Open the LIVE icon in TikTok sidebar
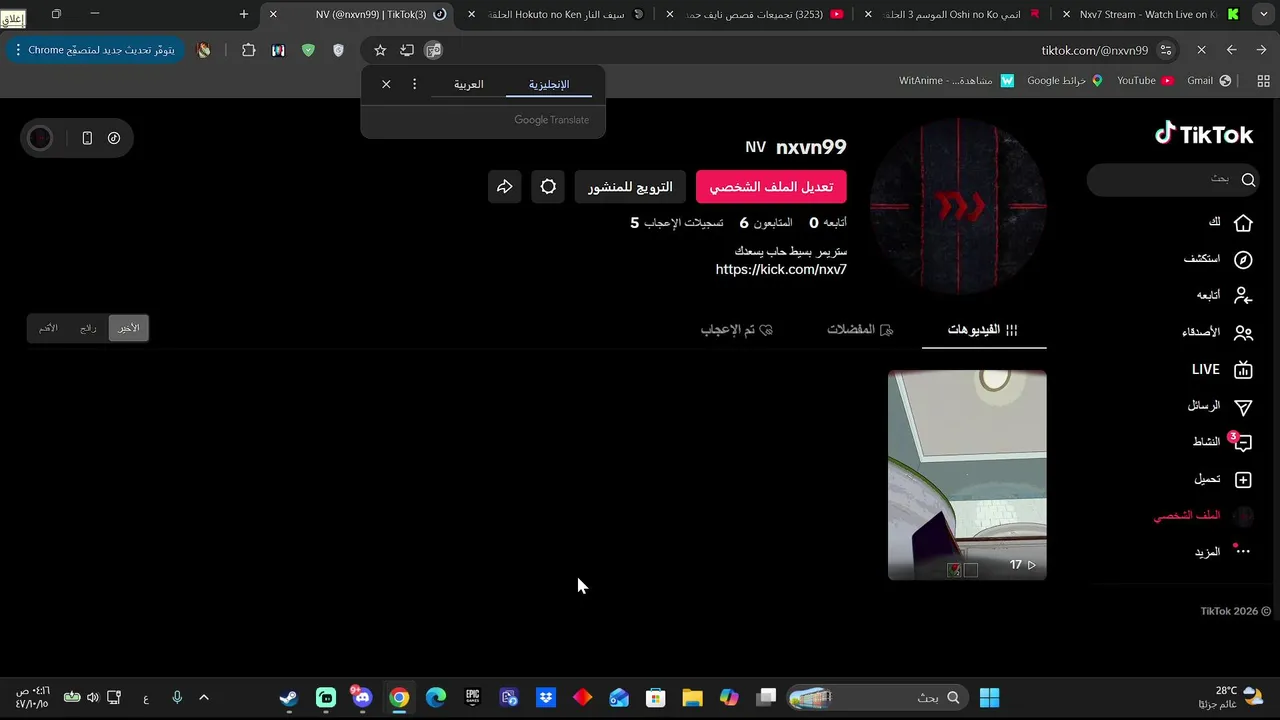 pyautogui.click(x=1243, y=370)
